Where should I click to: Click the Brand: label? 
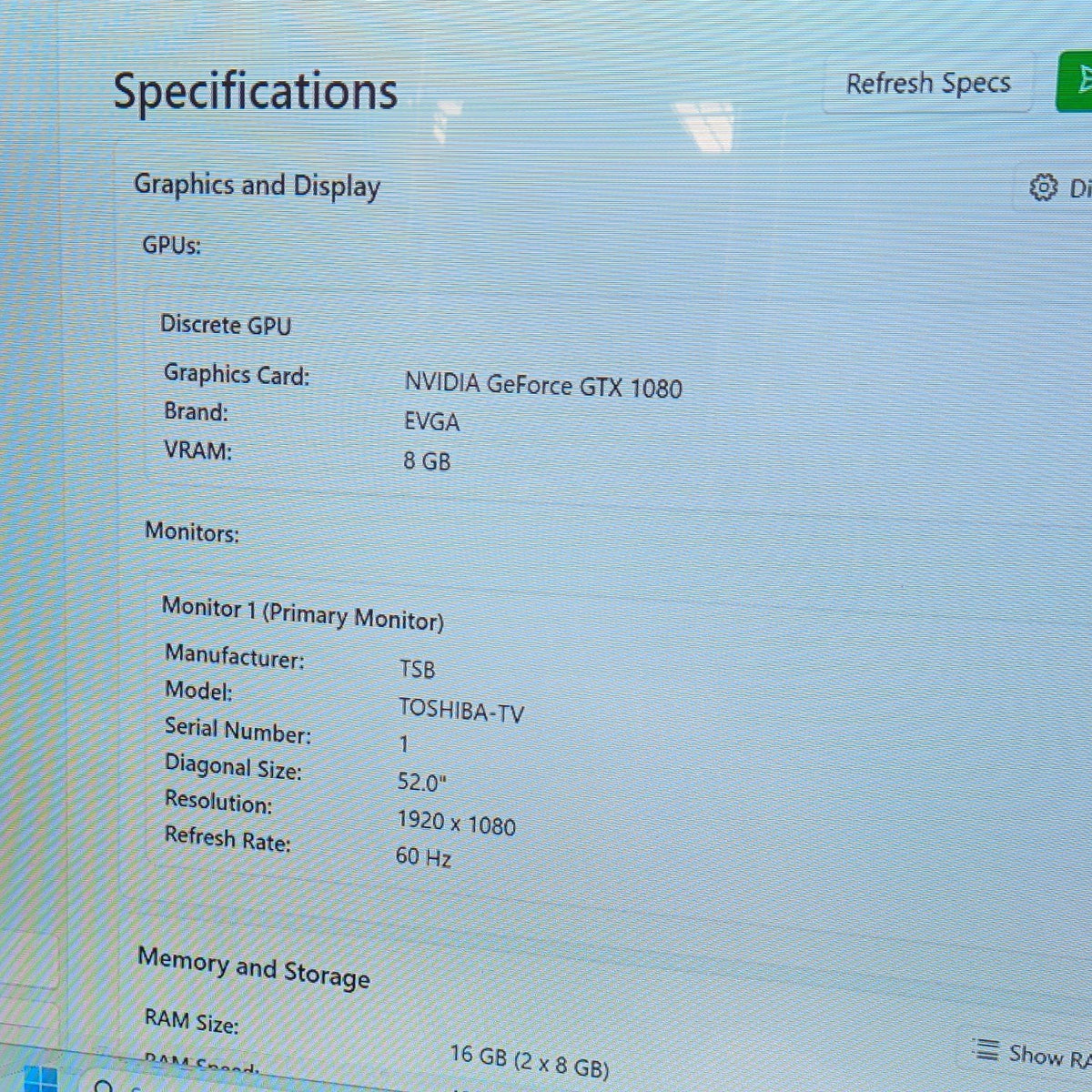pyautogui.click(x=196, y=411)
